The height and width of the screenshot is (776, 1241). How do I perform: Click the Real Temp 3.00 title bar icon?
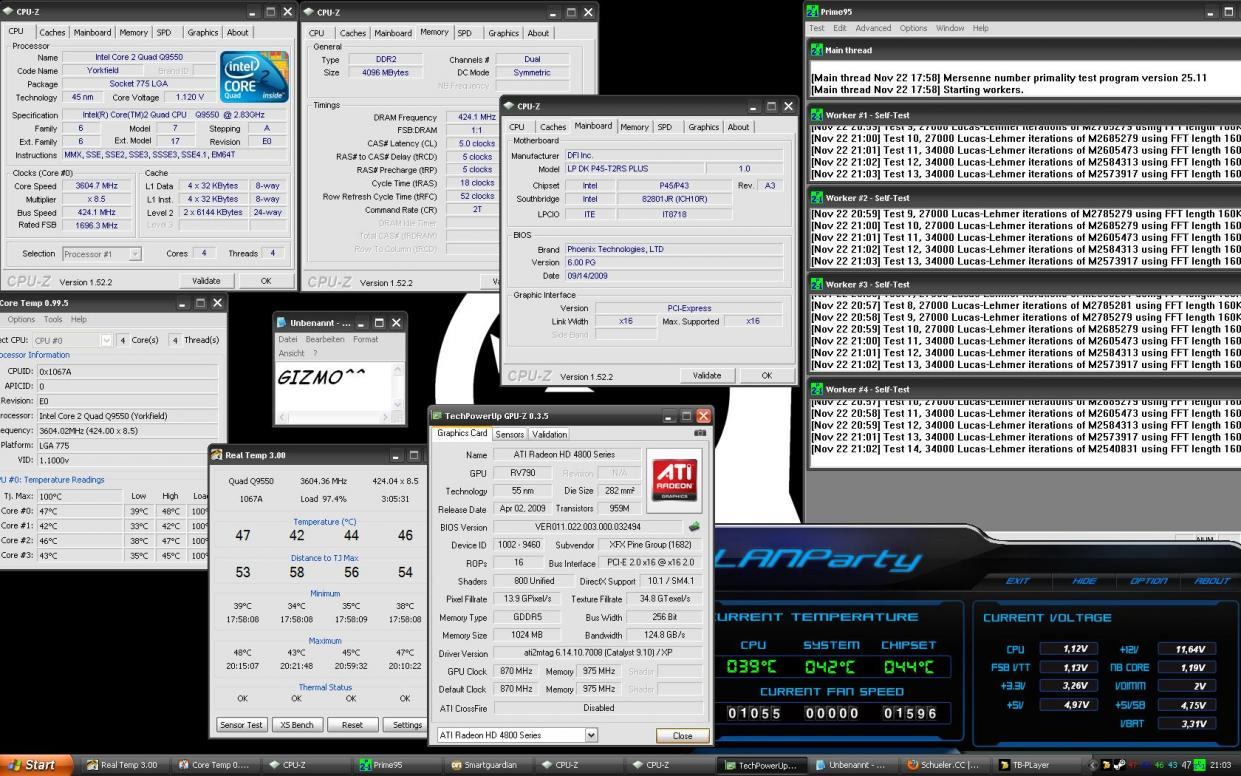(x=217, y=455)
